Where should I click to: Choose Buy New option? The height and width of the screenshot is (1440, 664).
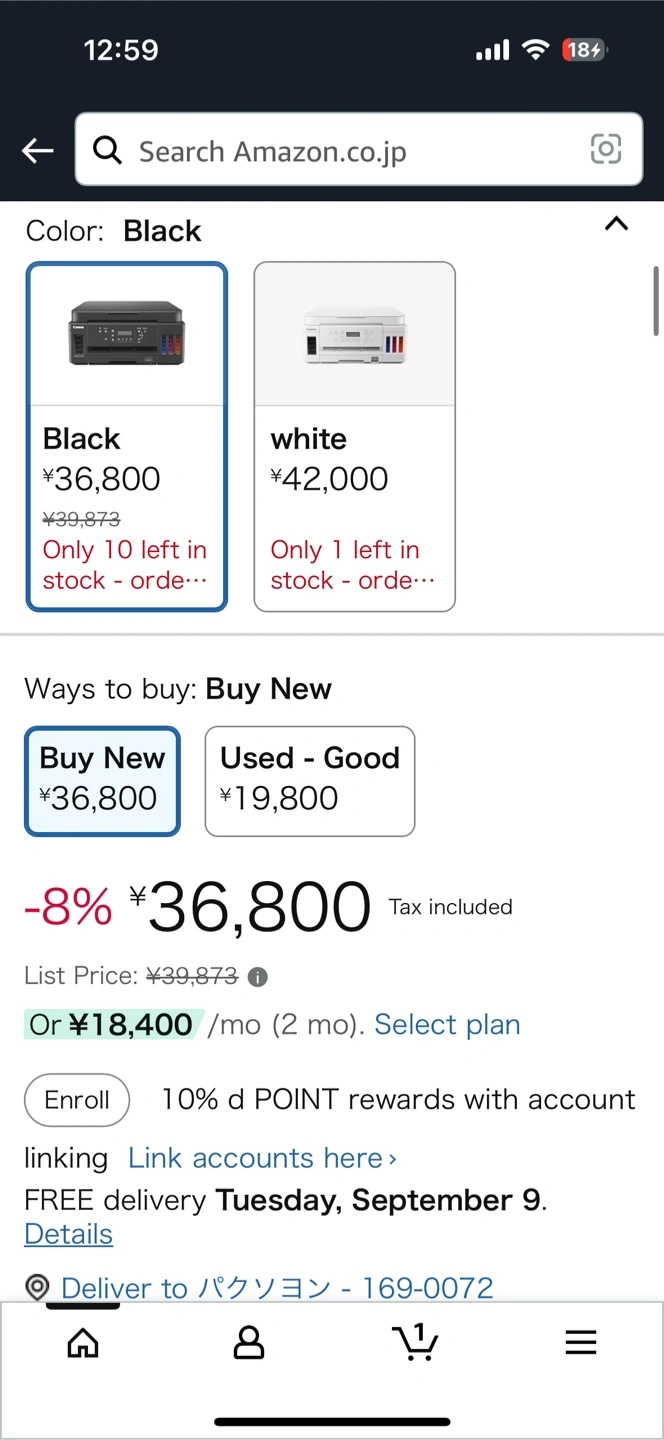pyautogui.click(x=102, y=781)
